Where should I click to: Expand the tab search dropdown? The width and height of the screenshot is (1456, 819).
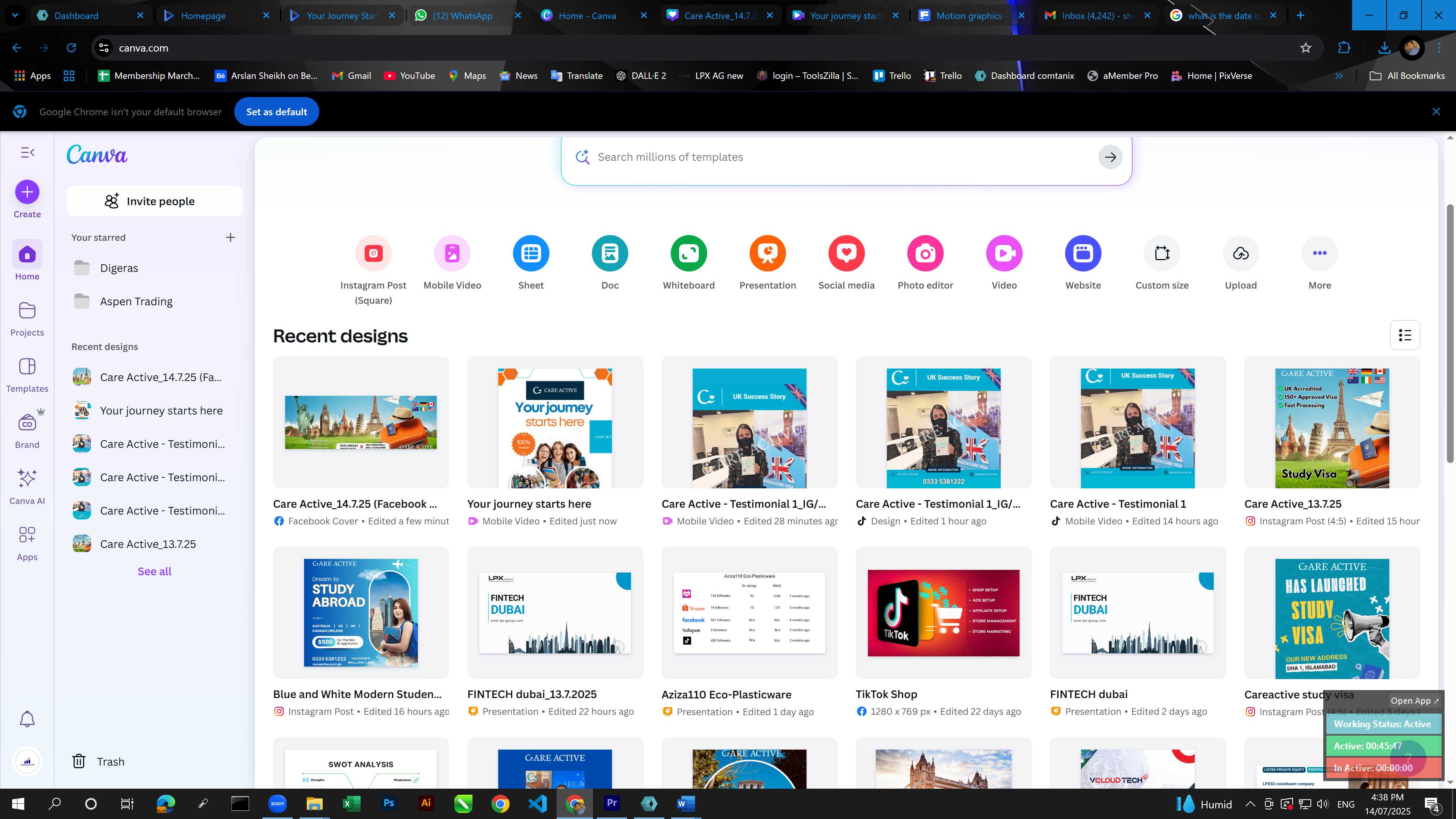[15, 15]
